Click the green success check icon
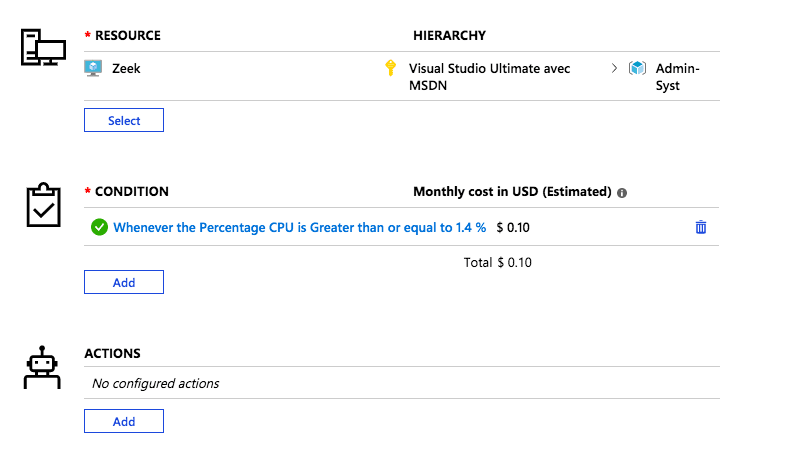The width and height of the screenshot is (788, 458). [99, 227]
